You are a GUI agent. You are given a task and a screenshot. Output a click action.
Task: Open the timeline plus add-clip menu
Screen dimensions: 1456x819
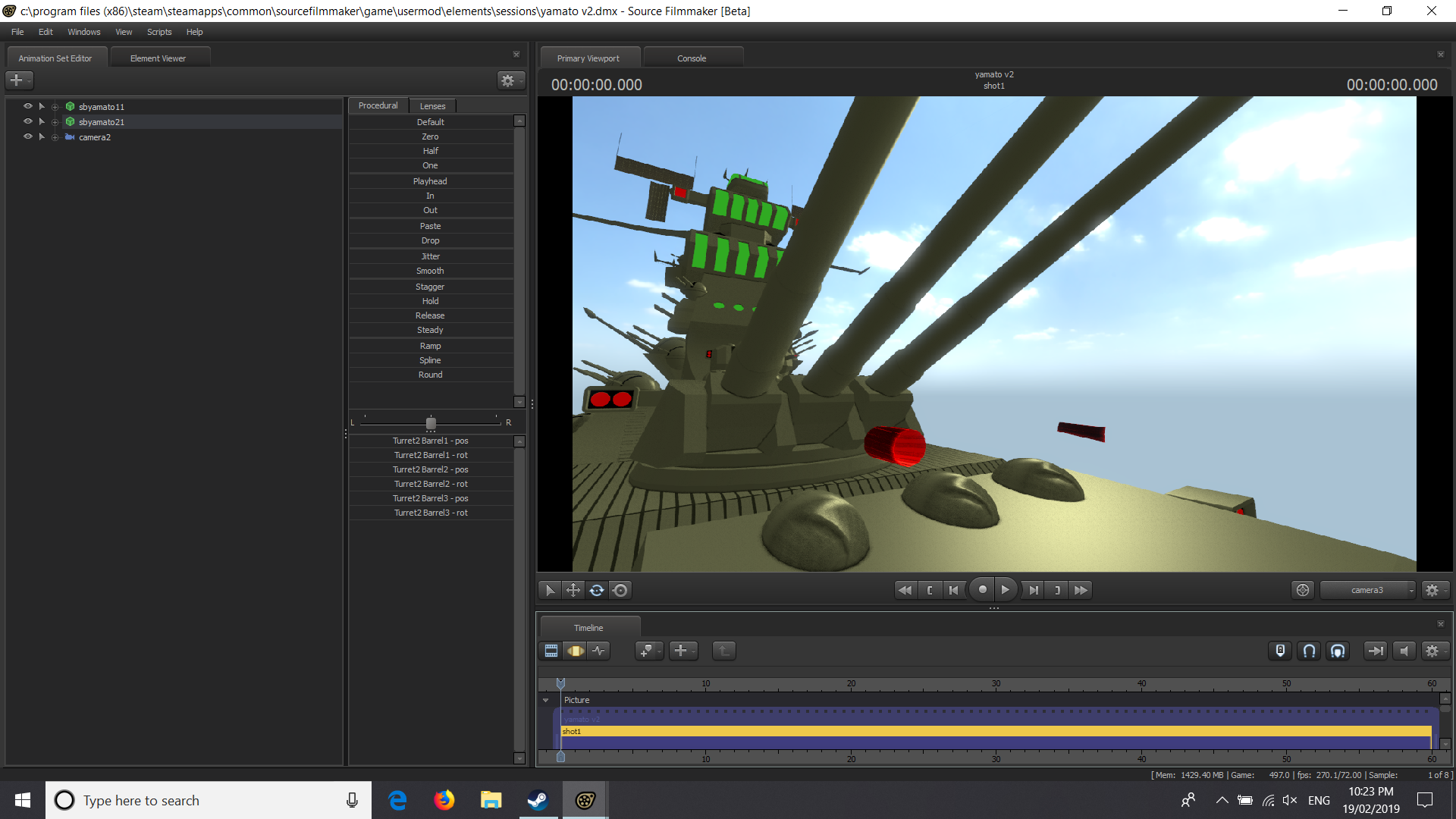pyautogui.click(x=683, y=651)
